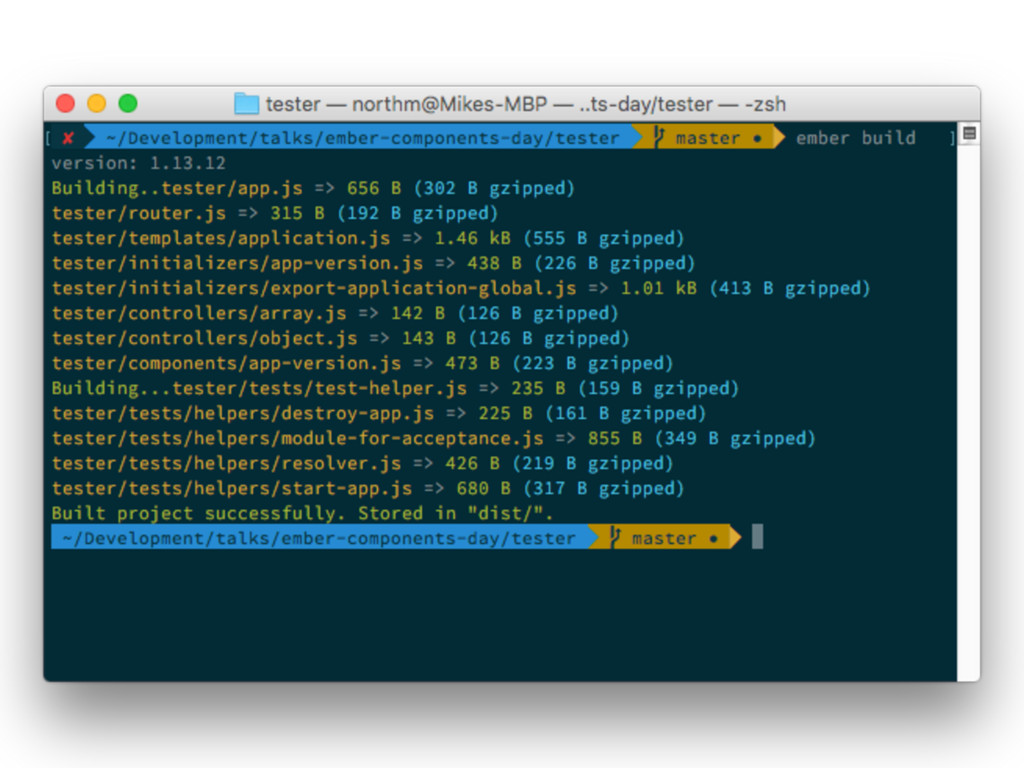The image size is (1024, 768).
Task: Click the "tester/initializers/app-version.js" line
Action: 373,263
